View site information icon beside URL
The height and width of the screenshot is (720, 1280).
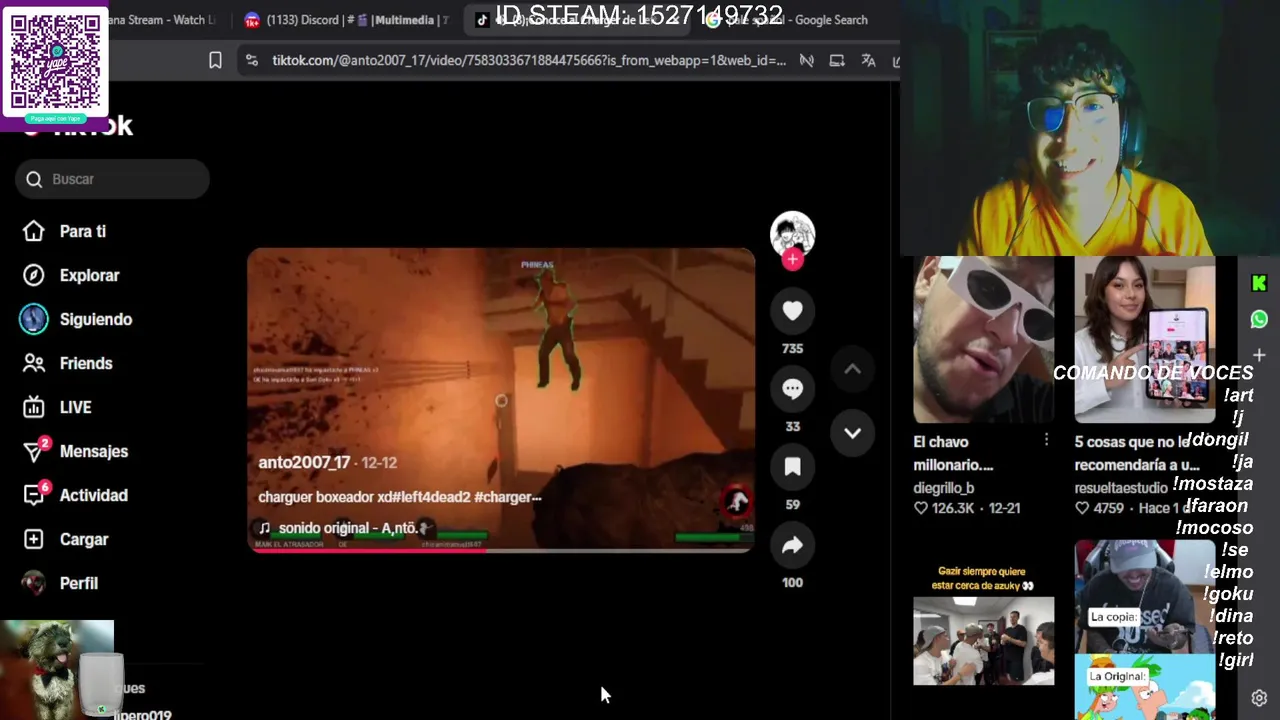point(251,61)
